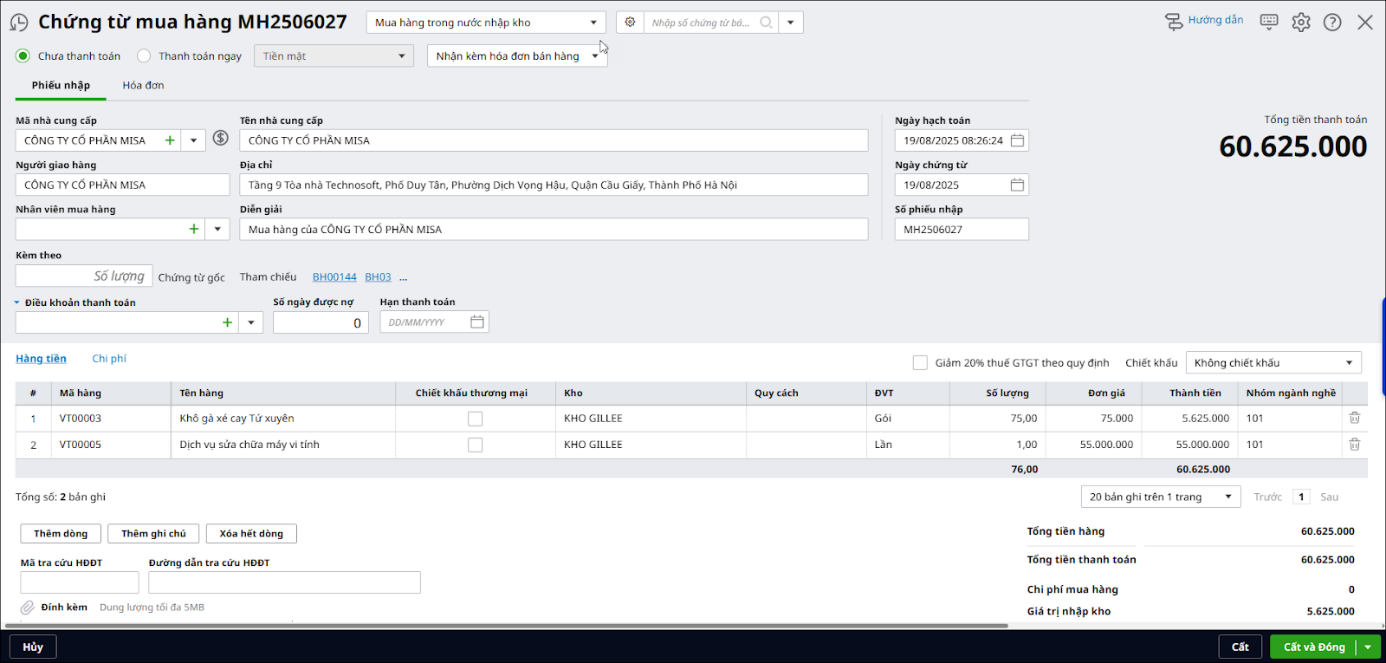Add new purchasing employee plus icon
The image size is (1386, 663).
click(x=194, y=229)
